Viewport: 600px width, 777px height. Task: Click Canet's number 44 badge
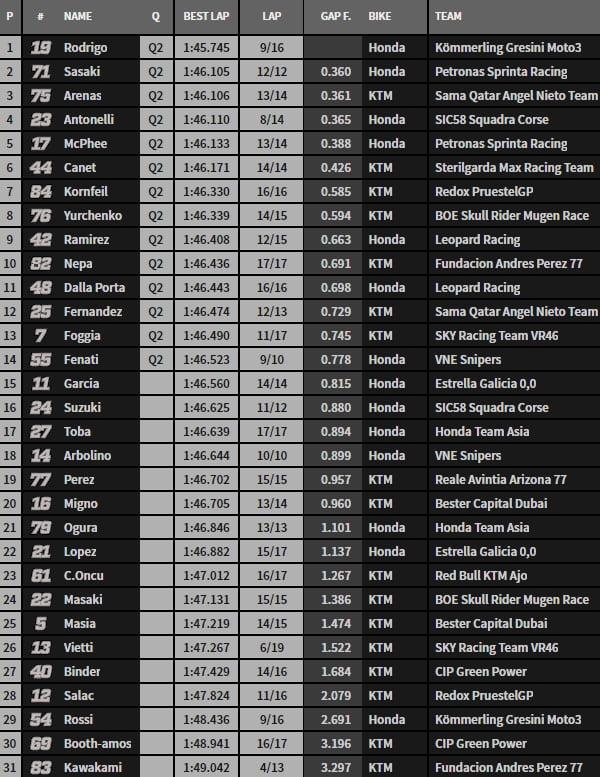tap(40, 168)
